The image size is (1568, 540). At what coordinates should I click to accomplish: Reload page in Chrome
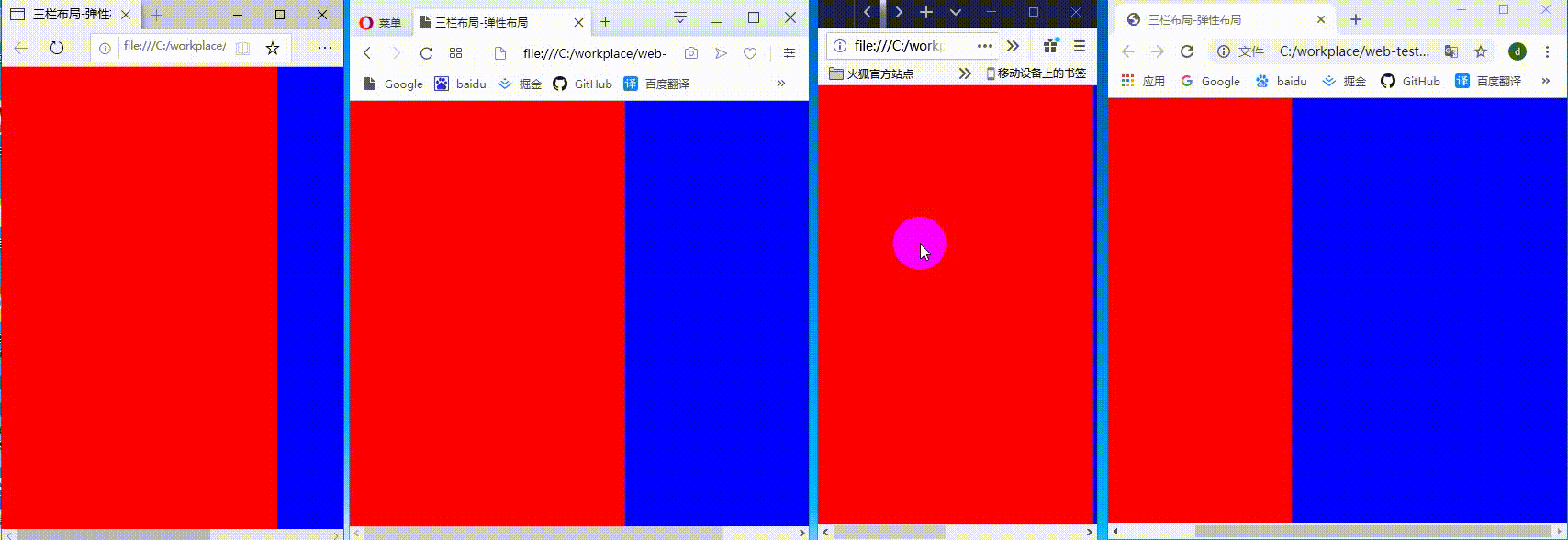1187,51
